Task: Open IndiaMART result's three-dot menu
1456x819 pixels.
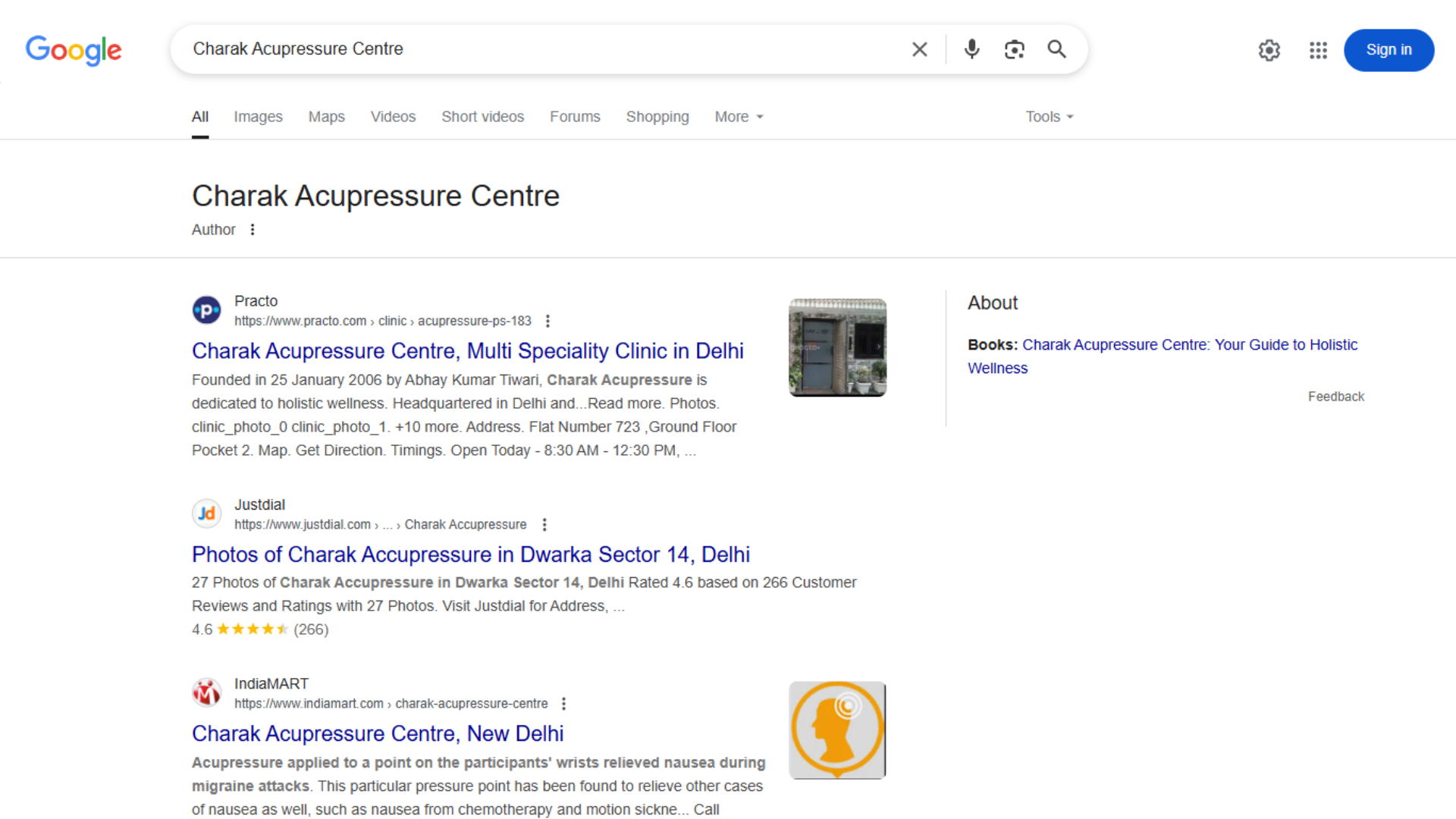Action: click(x=563, y=704)
